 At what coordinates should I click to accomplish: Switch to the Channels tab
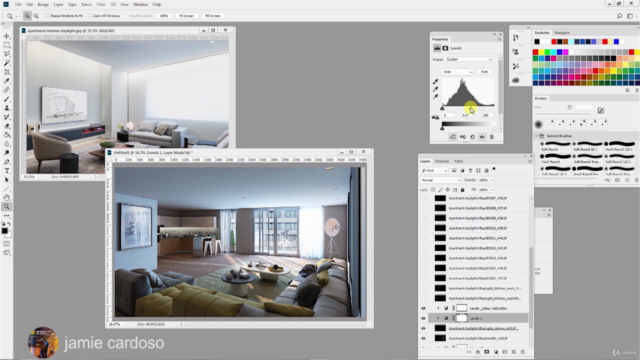coord(442,161)
